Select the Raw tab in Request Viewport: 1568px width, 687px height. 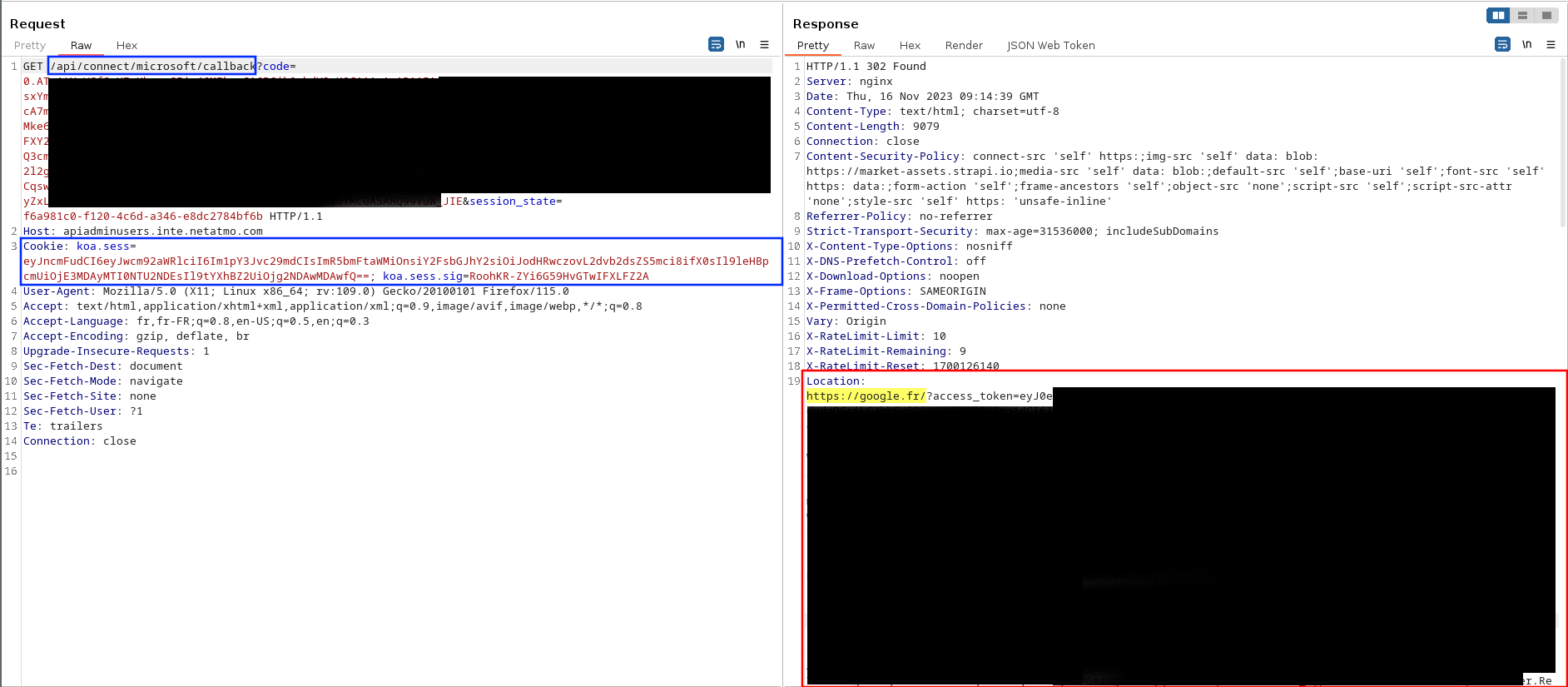tap(81, 46)
